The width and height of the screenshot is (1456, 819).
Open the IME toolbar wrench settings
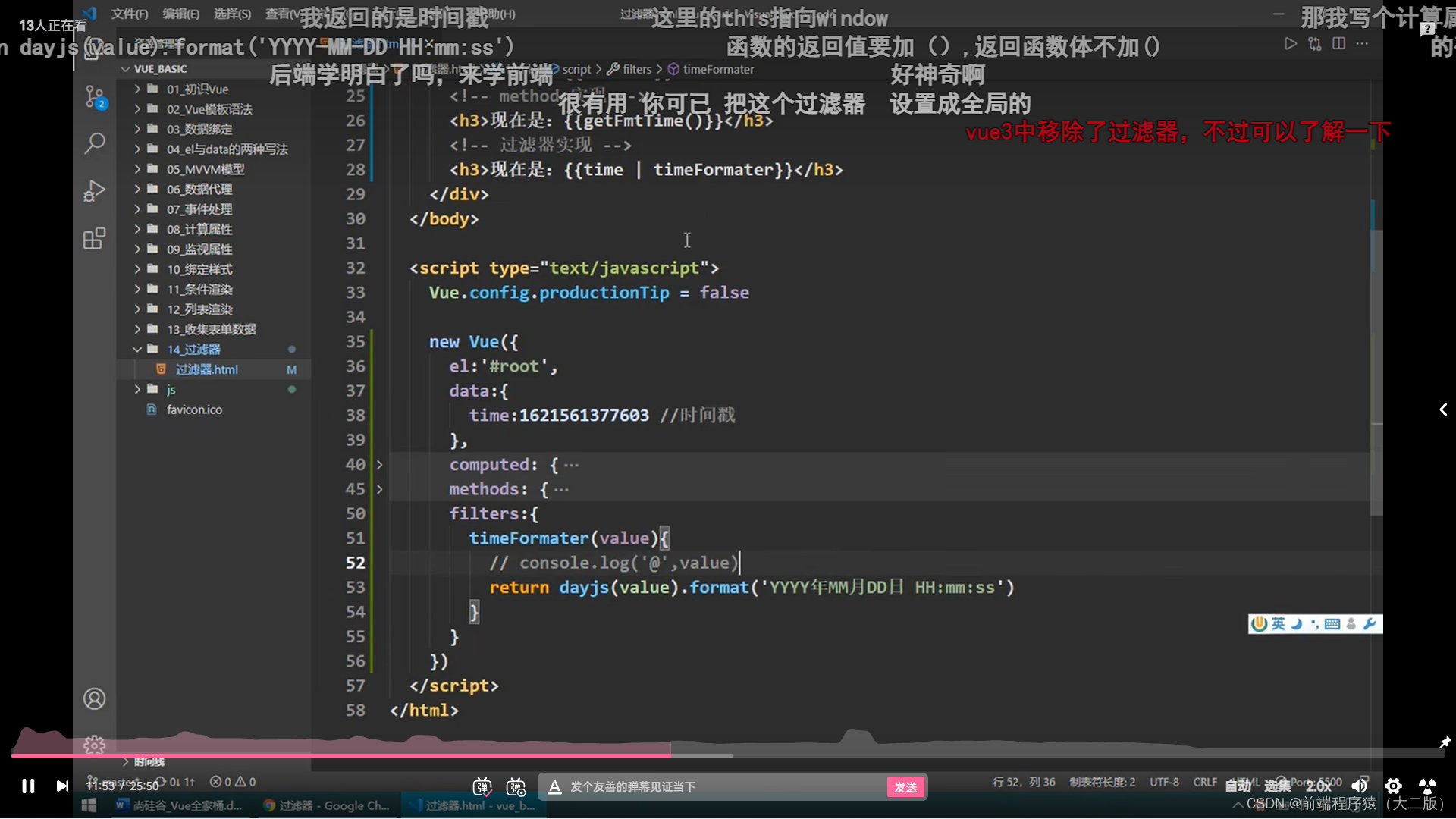(1369, 623)
